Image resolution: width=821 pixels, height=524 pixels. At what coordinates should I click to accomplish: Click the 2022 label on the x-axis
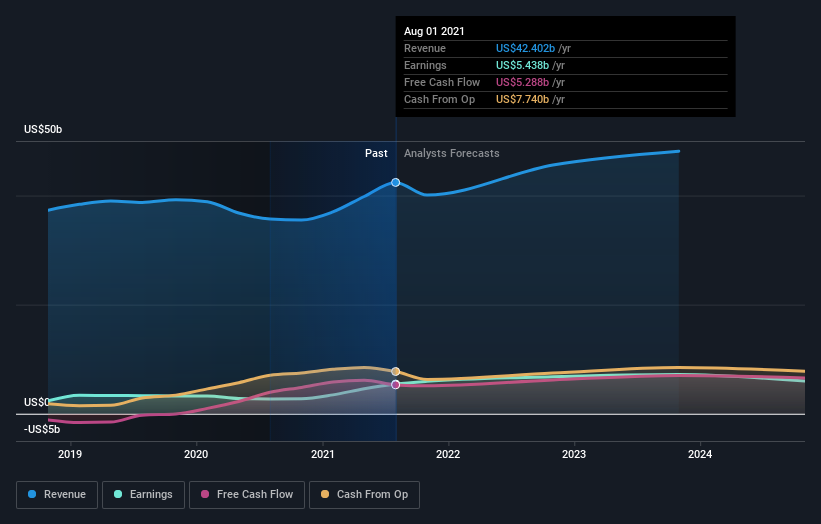tap(448, 453)
